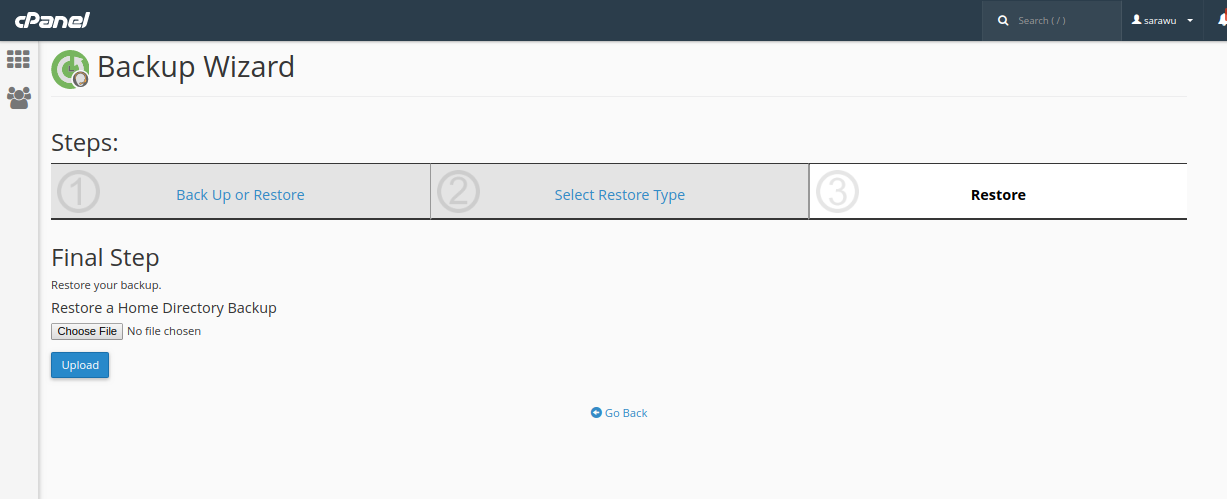Click the step 3 number circle
Viewport: 1227px width, 499px height.
coord(837,192)
